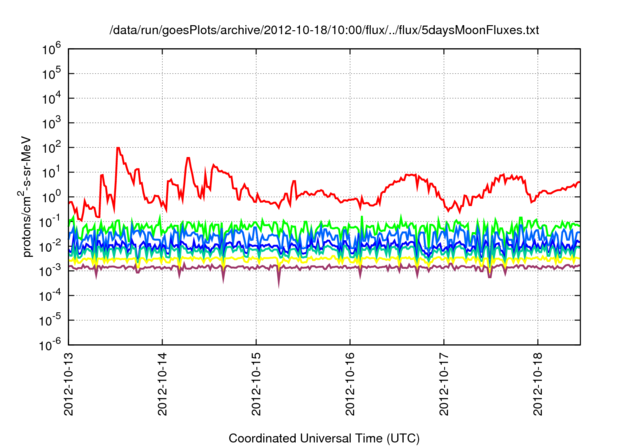Click the protons/cm2-s-sr-MeV axis title

point(25,195)
